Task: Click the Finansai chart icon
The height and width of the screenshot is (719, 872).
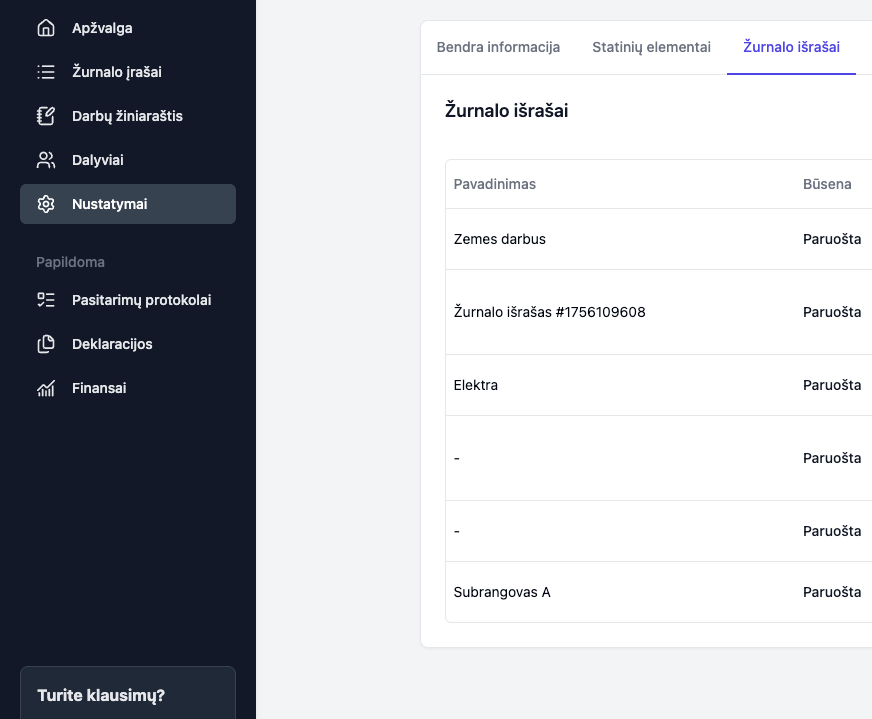Action: point(45,388)
